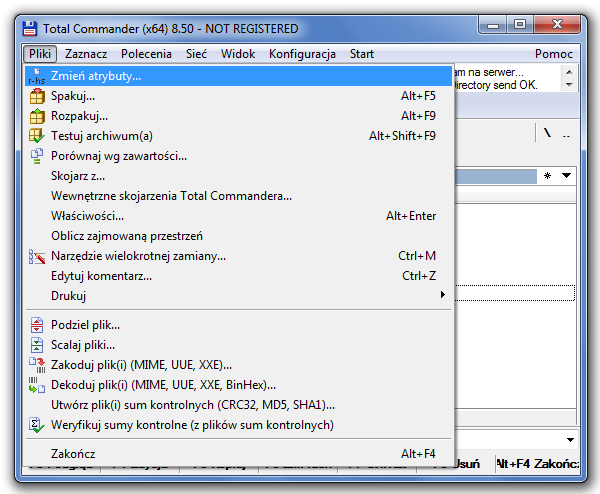Choose Dekoduj plik(i) (MIME, UUE, XXE, BinHex)...
Screen dimensions: 600x494
(238, 385)
